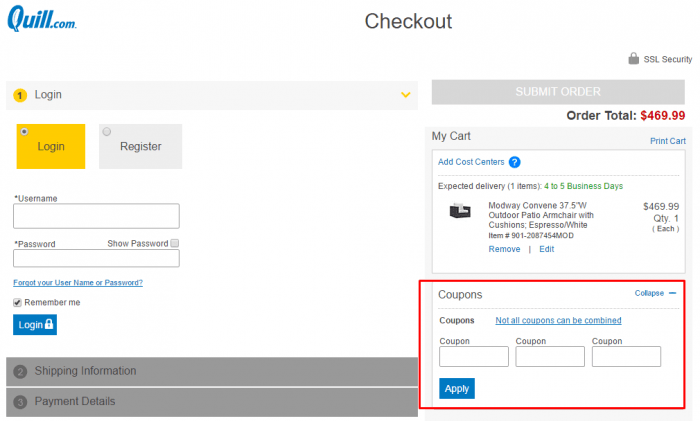Click the blue Login button
Image resolution: width=700 pixels, height=421 pixels.
(x=35, y=325)
